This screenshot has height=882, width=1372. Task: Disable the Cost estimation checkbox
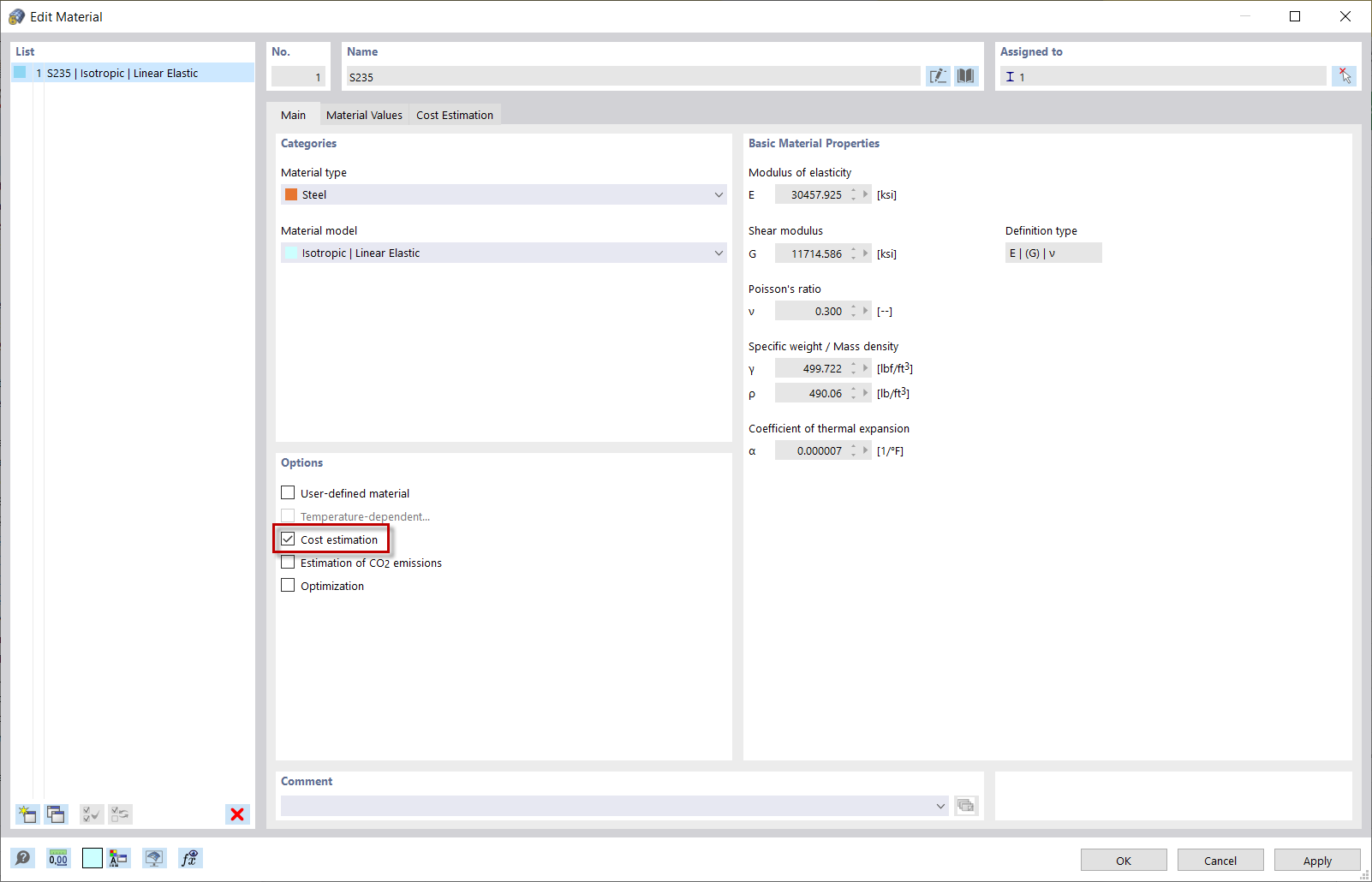click(288, 539)
